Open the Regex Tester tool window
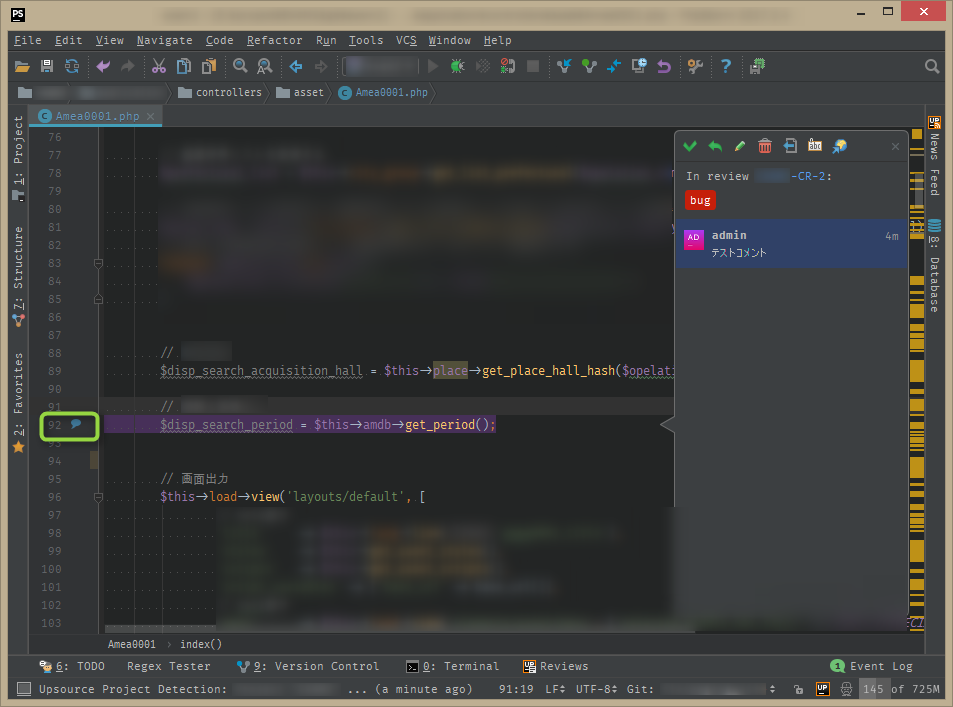Viewport: 953px width, 707px height. coord(168,666)
